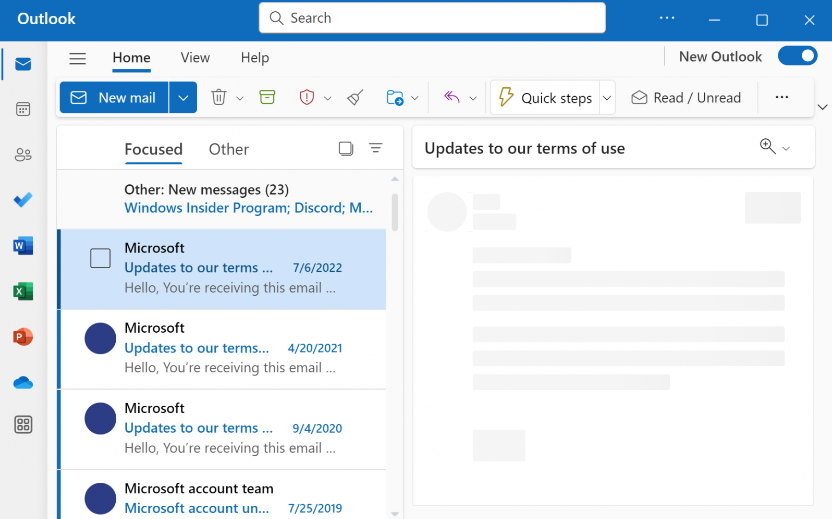Select the avatar circle of 9/4/2020 email
This screenshot has width=832, height=519.
100,419
